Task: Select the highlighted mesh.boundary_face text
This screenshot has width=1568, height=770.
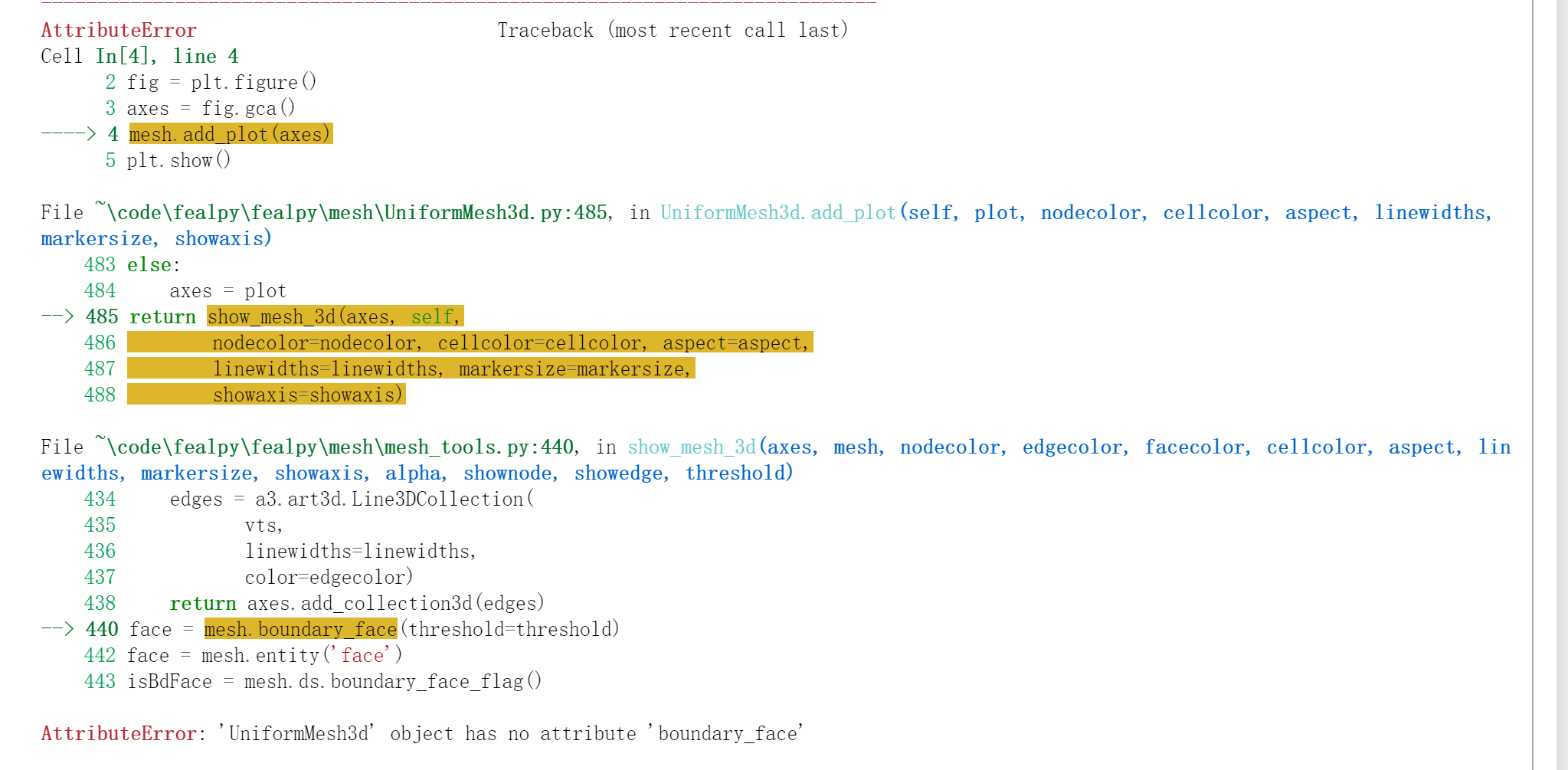Action: pyautogui.click(x=299, y=629)
